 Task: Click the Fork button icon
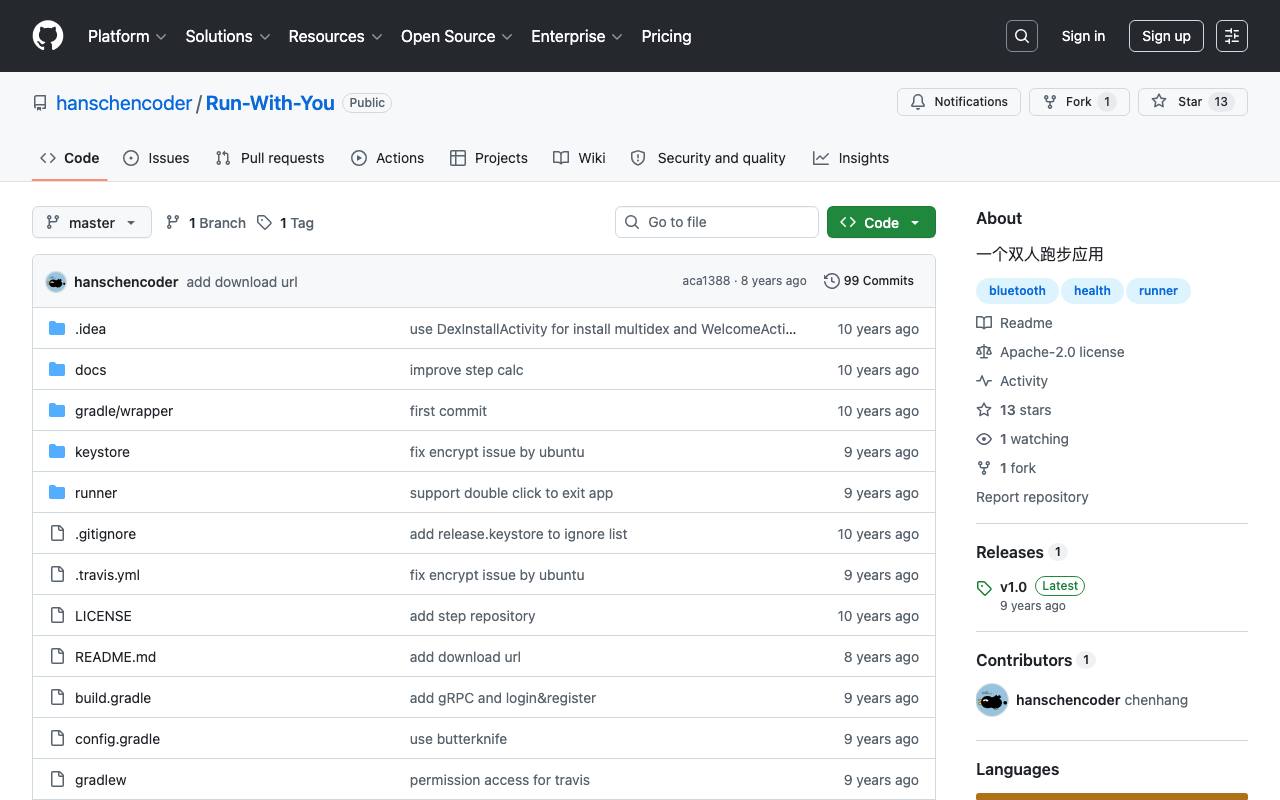1050,102
